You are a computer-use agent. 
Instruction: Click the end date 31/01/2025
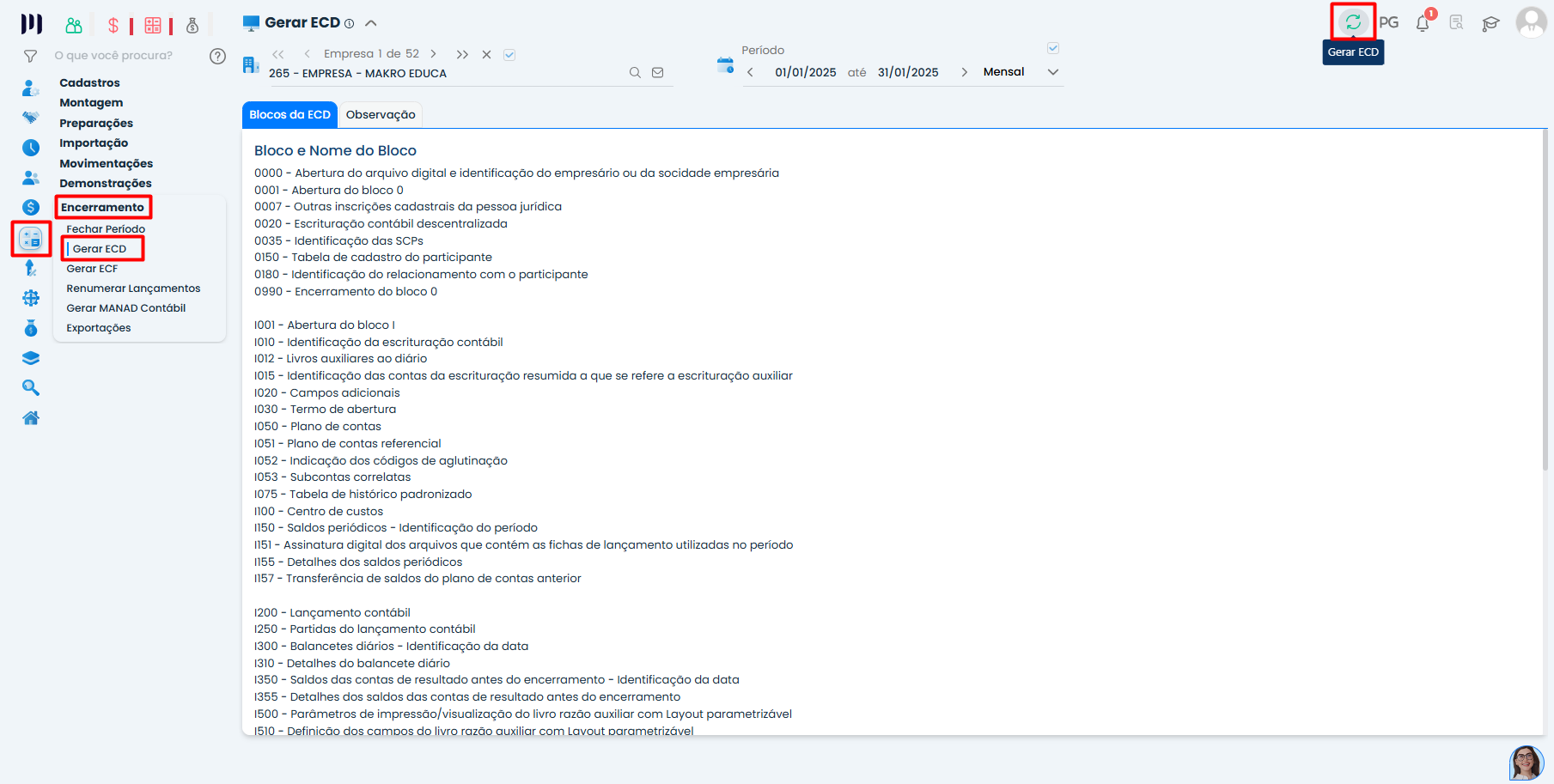point(908,72)
